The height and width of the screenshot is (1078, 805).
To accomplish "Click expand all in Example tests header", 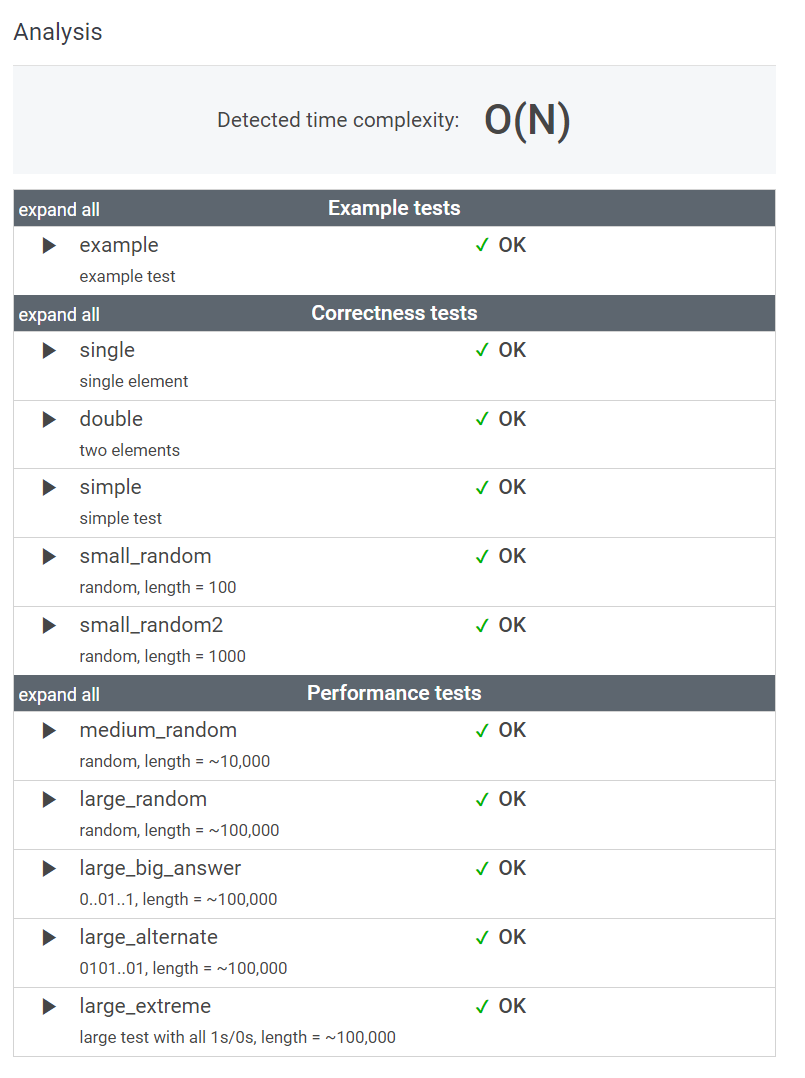I will click(x=59, y=210).
